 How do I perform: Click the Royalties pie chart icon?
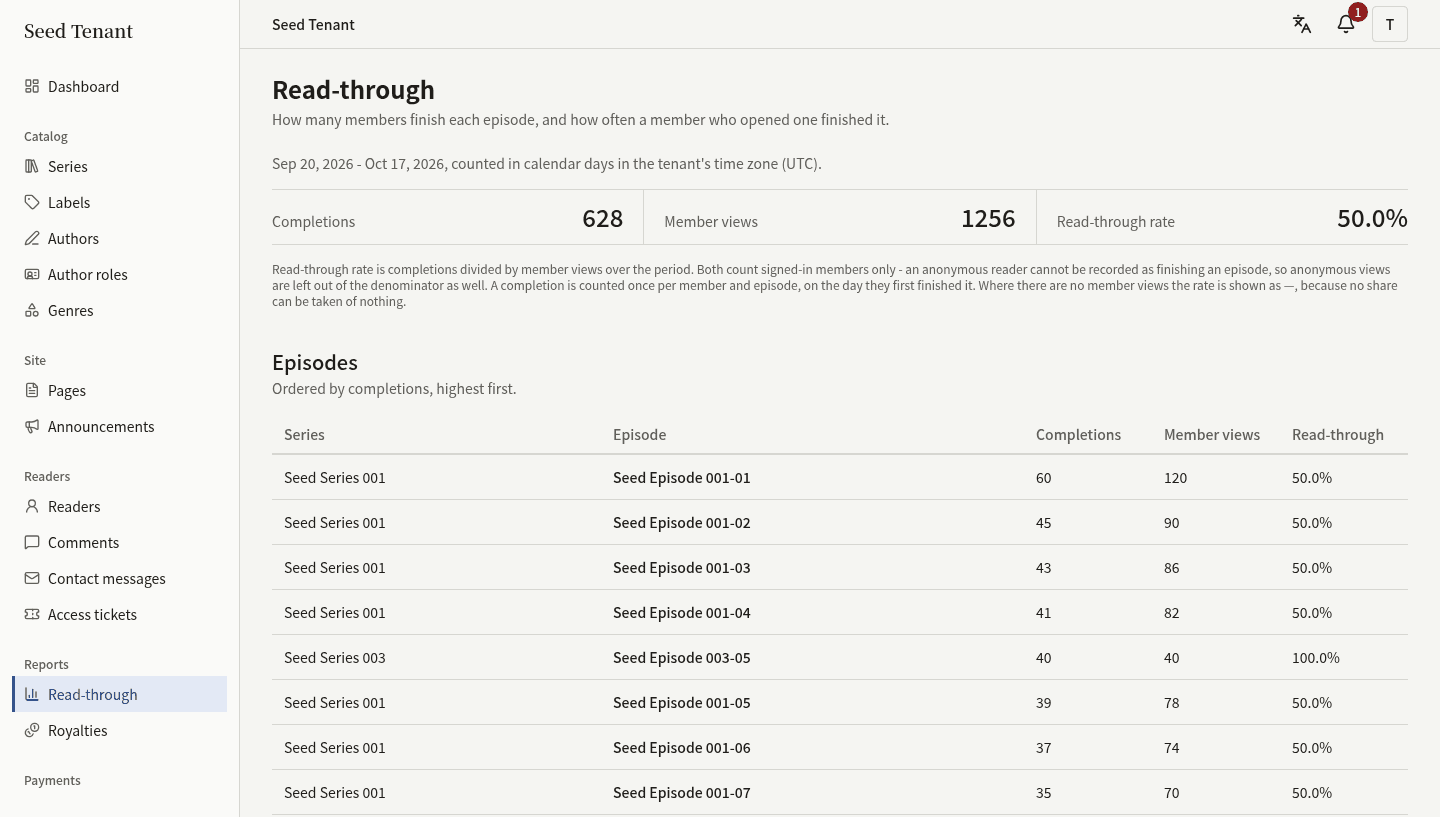point(32,730)
